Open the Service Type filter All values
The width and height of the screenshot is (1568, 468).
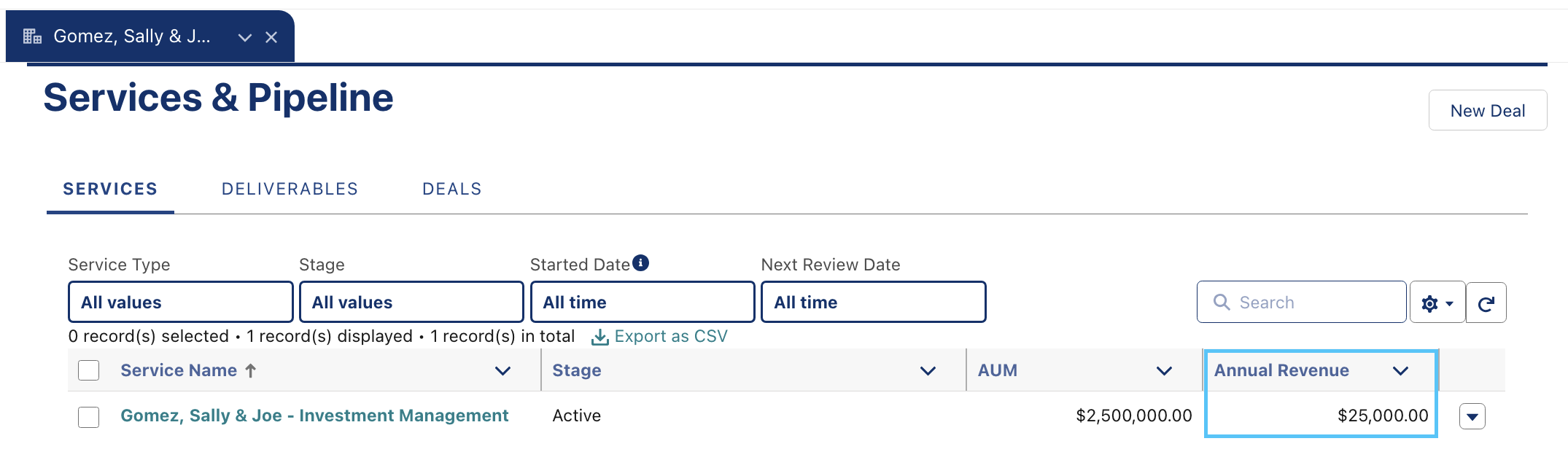[x=181, y=302]
